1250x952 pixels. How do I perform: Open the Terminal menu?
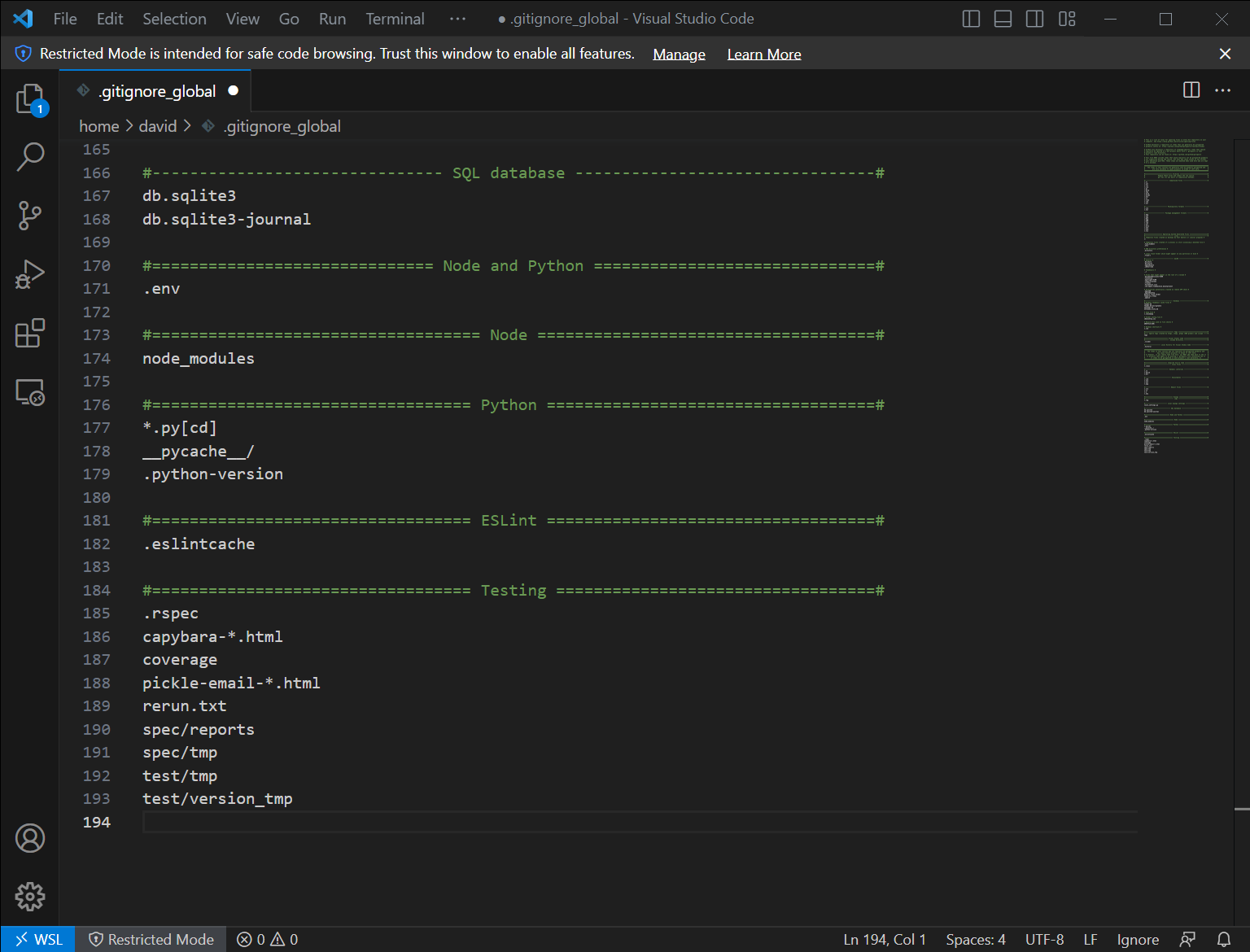(395, 18)
